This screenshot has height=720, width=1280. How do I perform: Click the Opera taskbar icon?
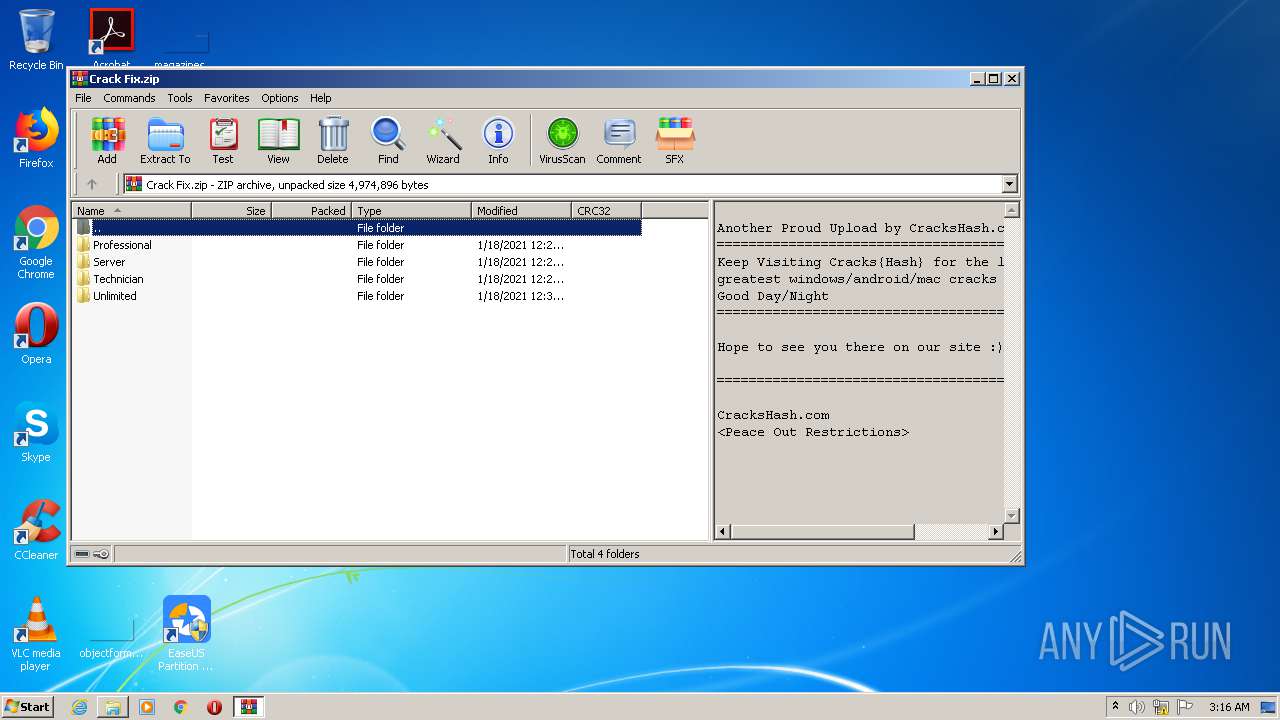pyautogui.click(x=214, y=707)
